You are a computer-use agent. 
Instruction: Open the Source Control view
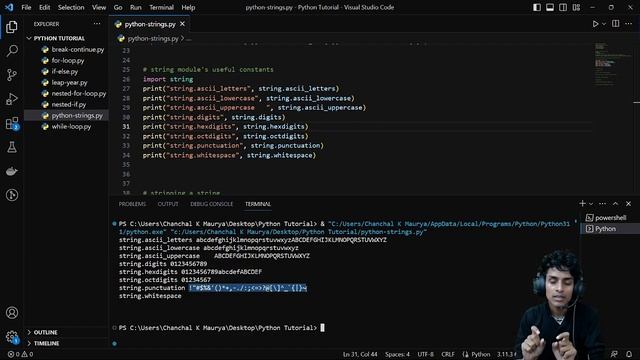click(12, 75)
